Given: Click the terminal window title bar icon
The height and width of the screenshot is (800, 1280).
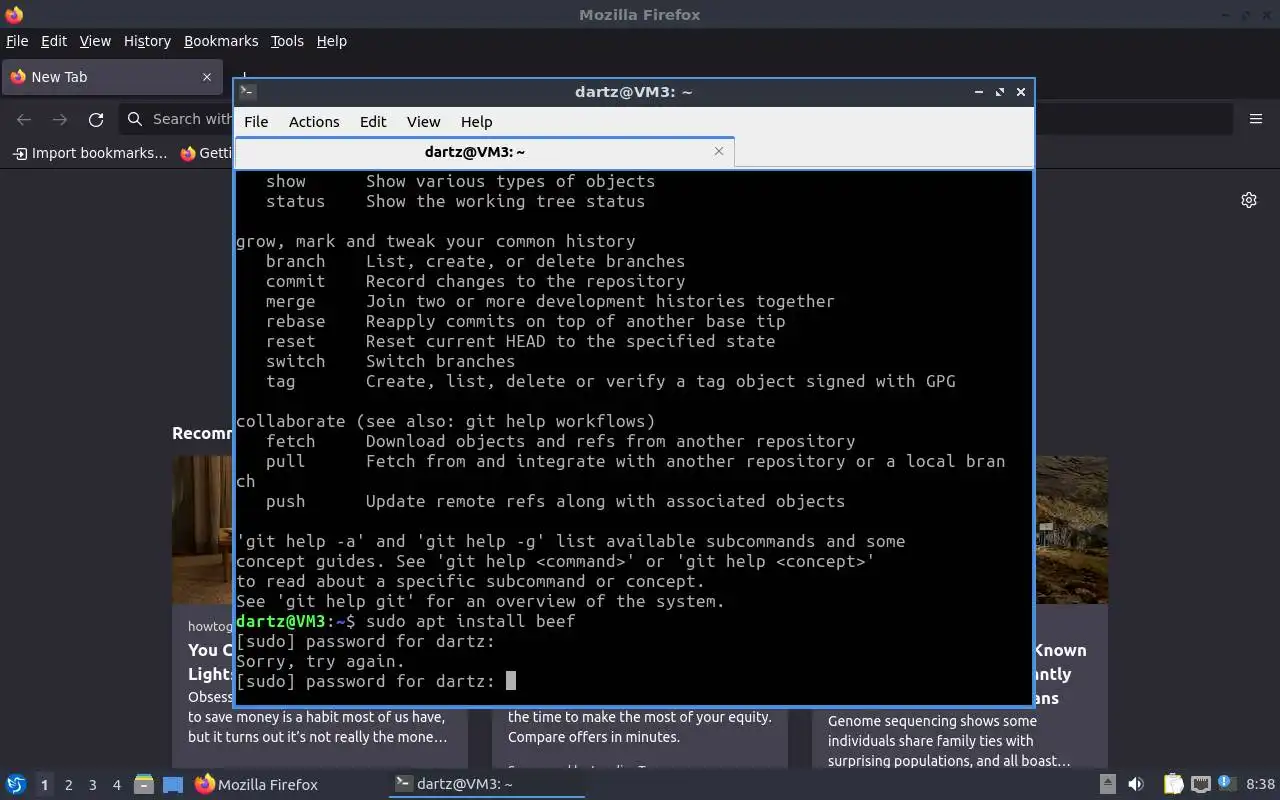Looking at the screenshot, I should pos(247,92).
